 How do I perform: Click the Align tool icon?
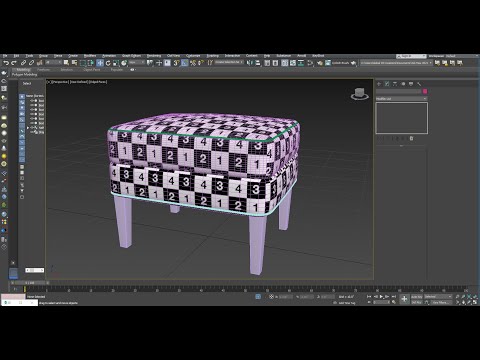[258, 63]
